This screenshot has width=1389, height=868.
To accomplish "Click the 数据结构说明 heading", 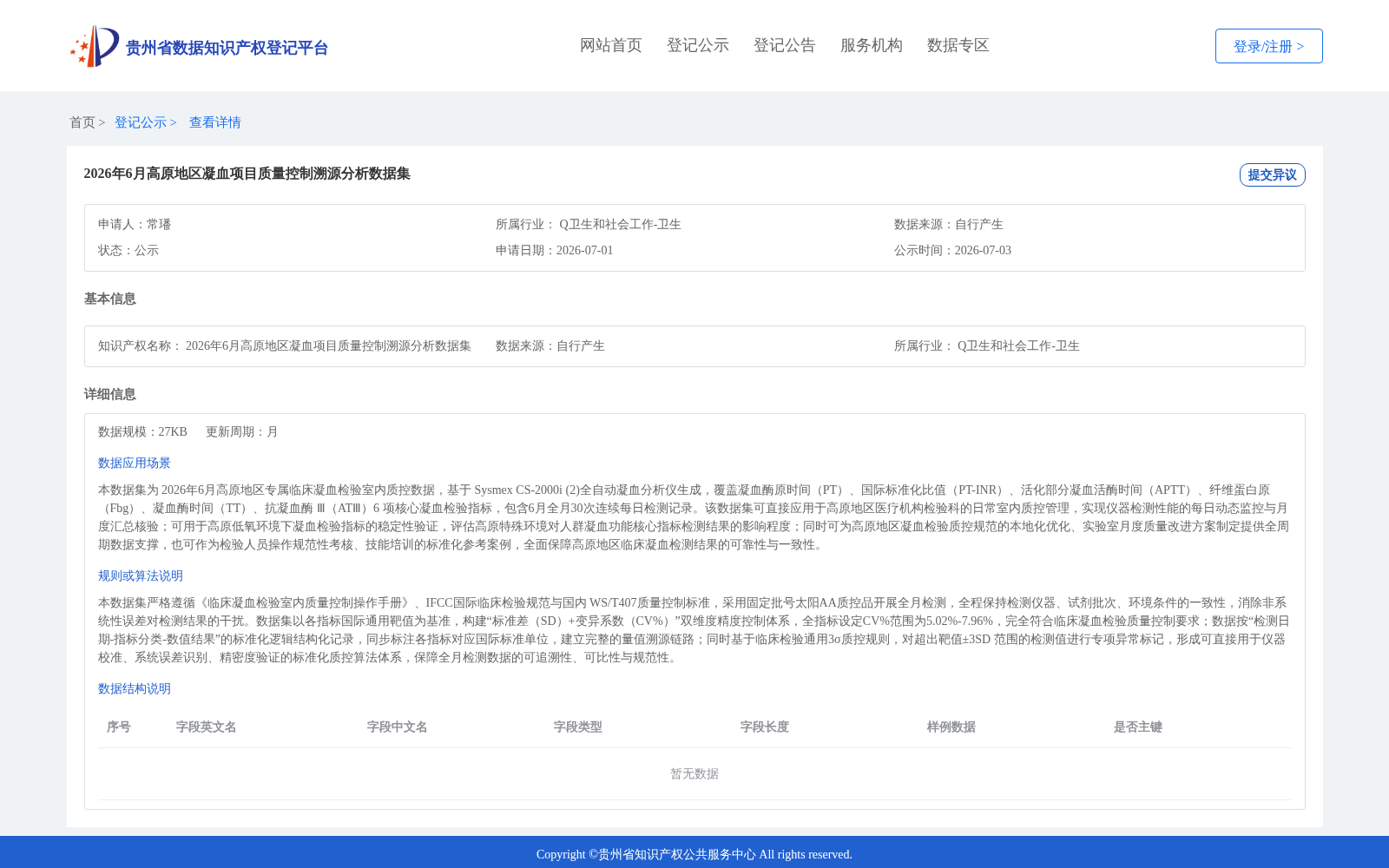I will tap(135, 688).
